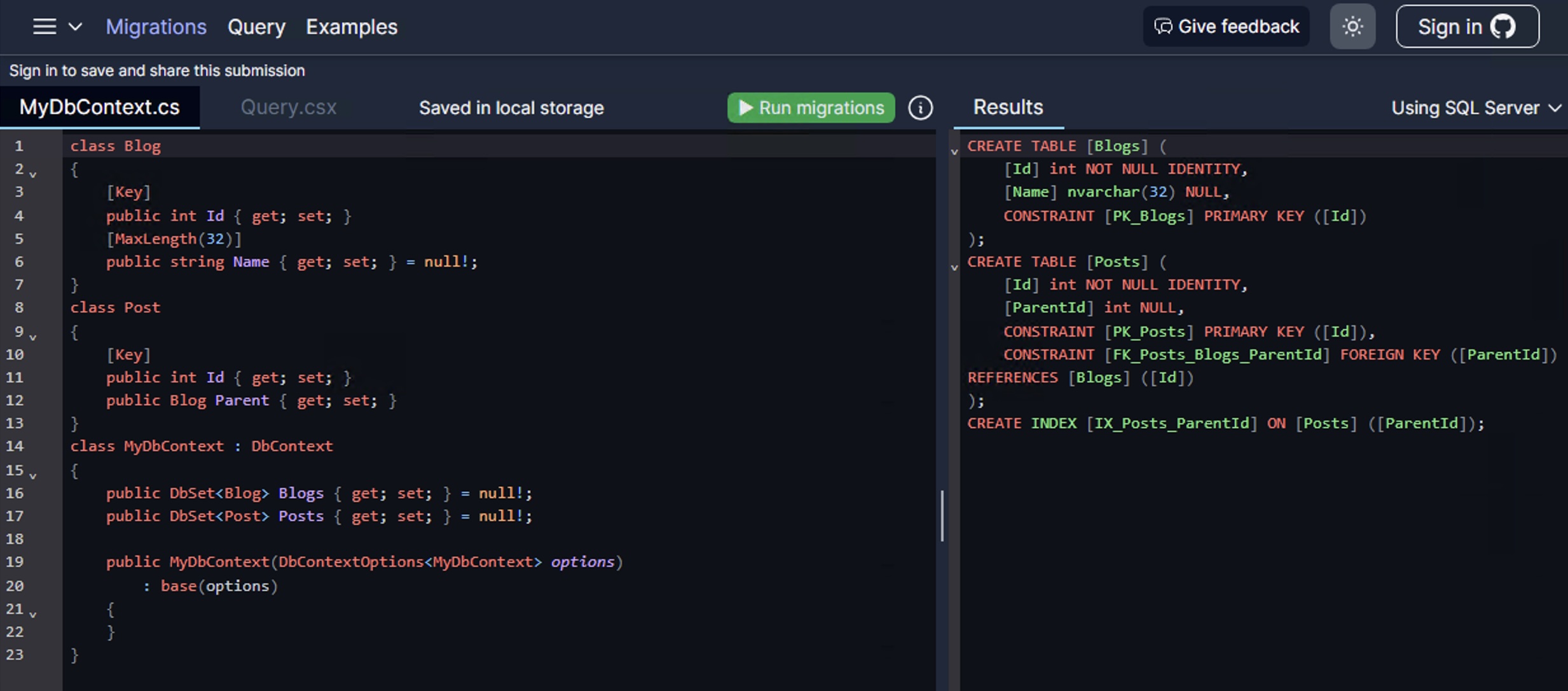
Task: Collapse the Blog class fold arrow
Action: (33, 174)
